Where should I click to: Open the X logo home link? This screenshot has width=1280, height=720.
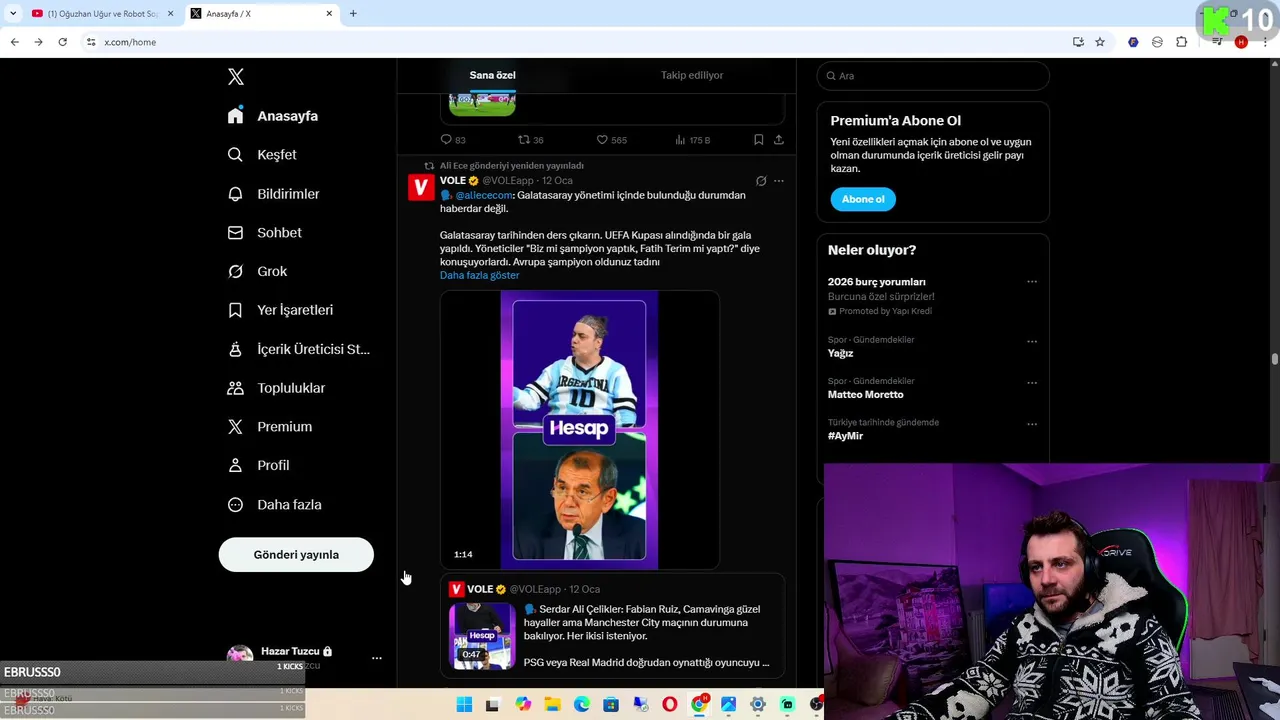[x=236, y=77]
